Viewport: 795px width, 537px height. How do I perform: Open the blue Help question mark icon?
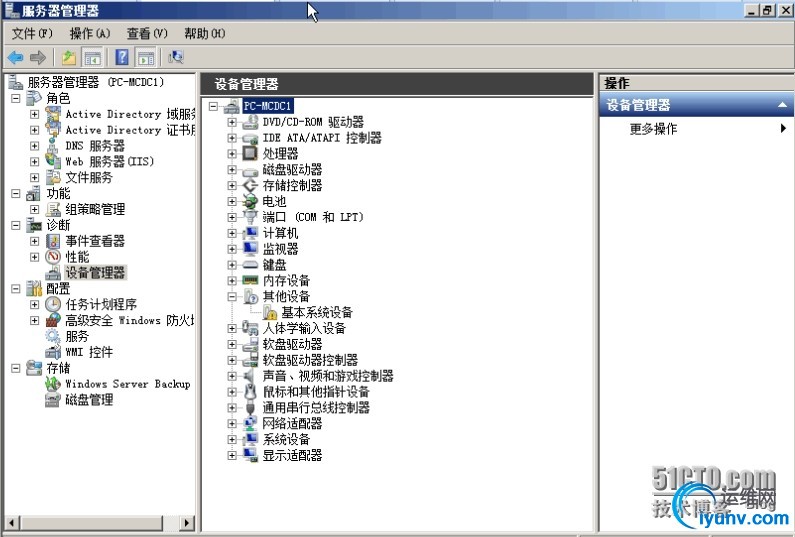tap(122, 57)
